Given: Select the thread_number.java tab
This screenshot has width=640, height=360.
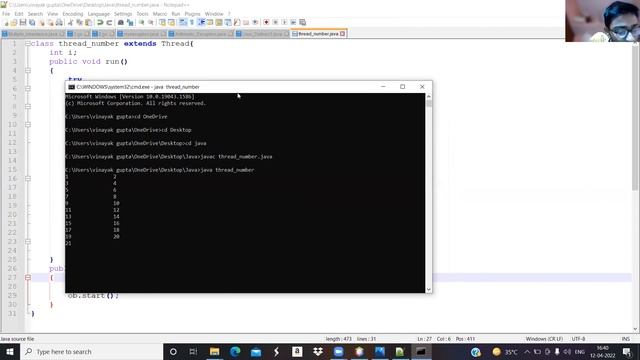Looking at the screenshot, I should click(319, 34).
